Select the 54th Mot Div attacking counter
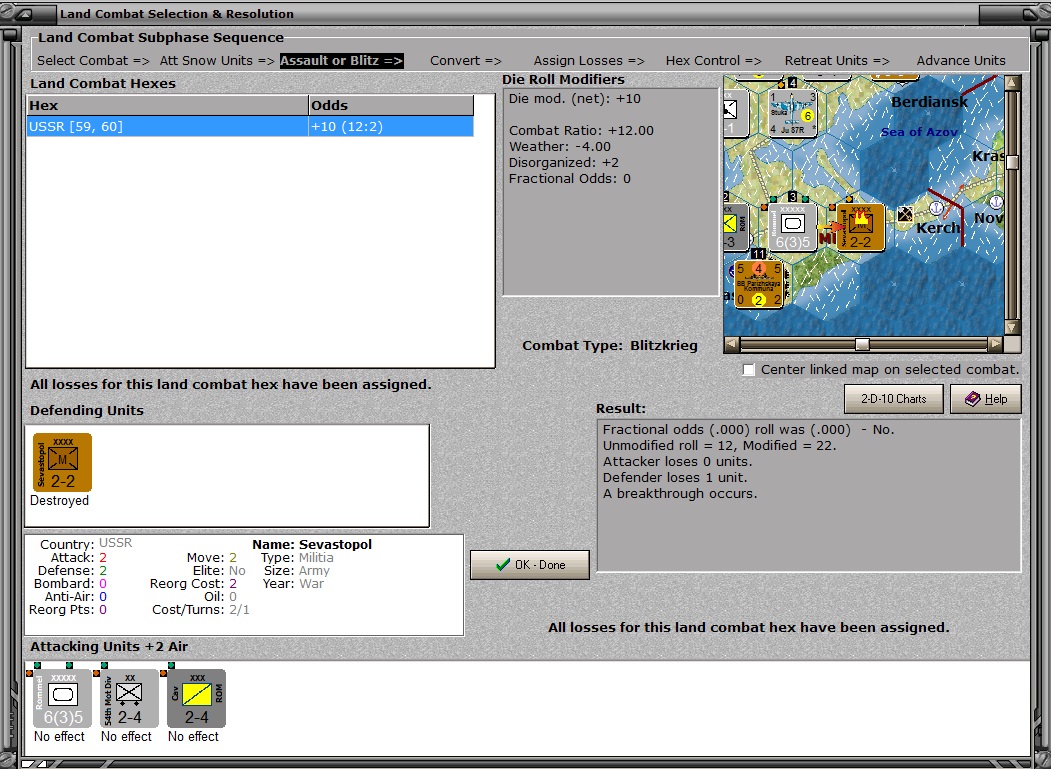This screenshot has width=1051, height=769. tap(129, 699)
